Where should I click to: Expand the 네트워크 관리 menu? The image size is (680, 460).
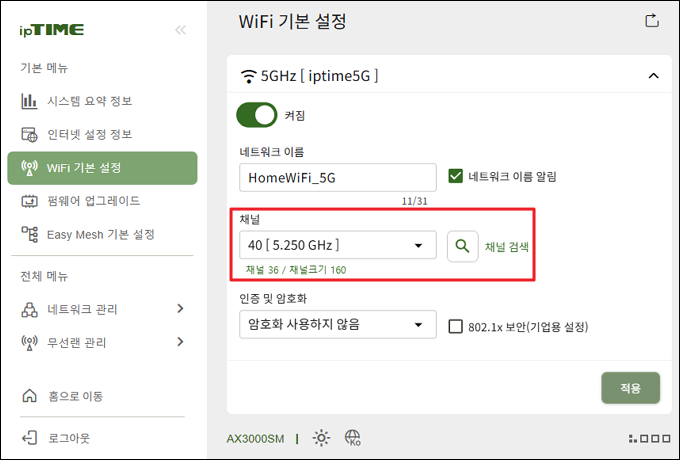[102, 309]
